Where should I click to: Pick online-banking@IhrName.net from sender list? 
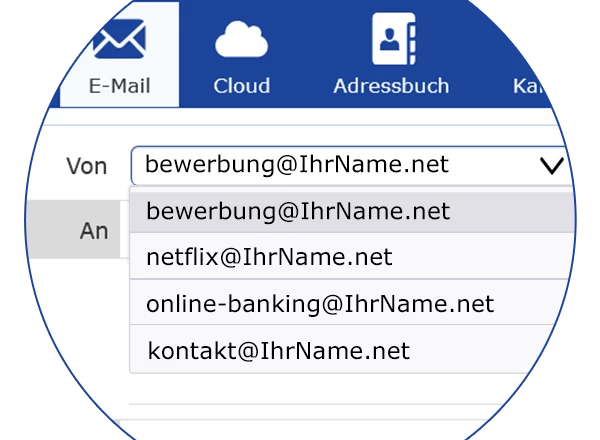(x=320, y=304)
